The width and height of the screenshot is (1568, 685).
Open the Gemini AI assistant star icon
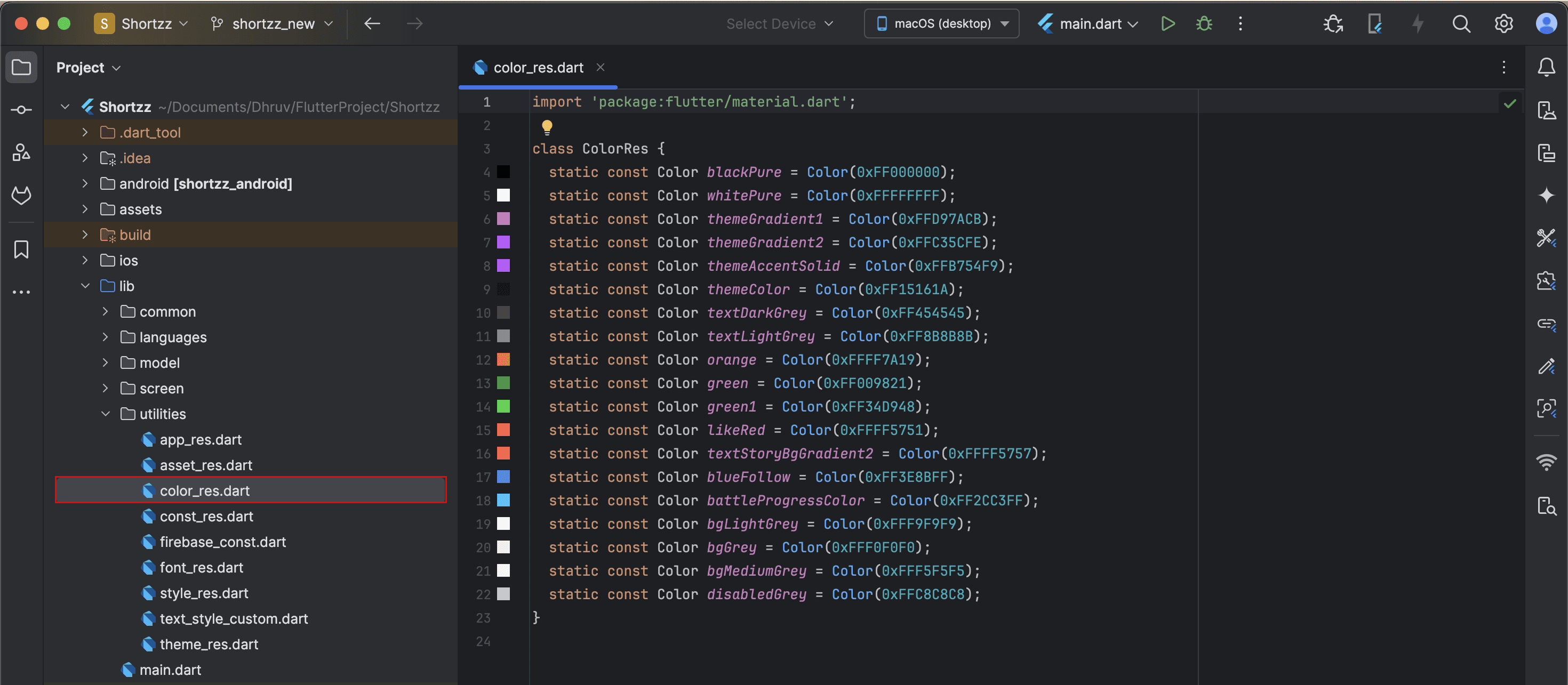point(1547,195)
